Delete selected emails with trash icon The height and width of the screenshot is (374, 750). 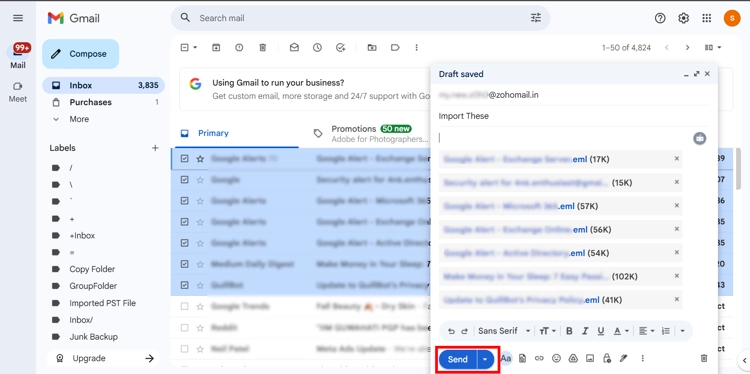pos(263,47)
